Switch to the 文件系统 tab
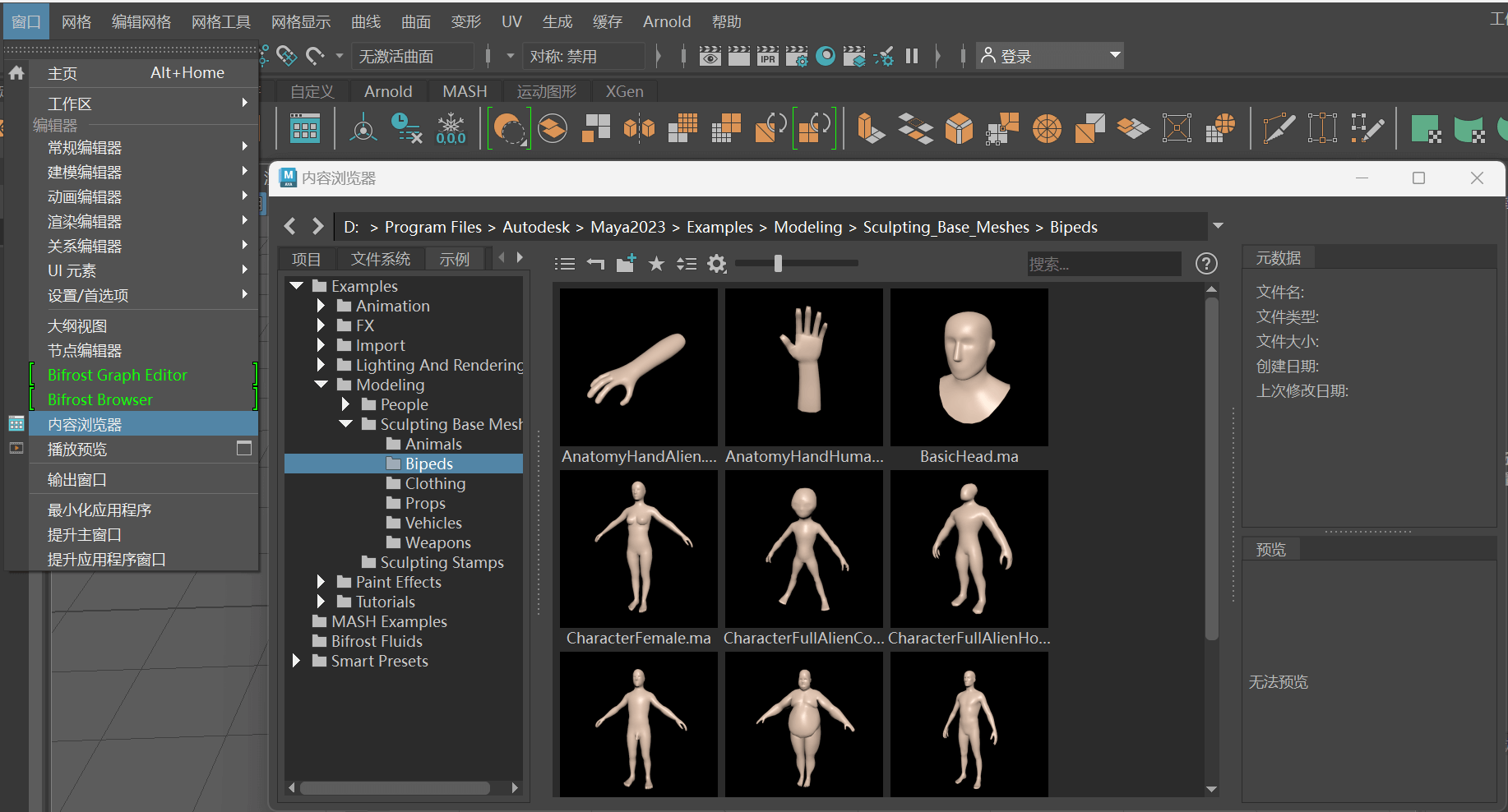Viewport: 1508px width, 812px height. [381, 259]
